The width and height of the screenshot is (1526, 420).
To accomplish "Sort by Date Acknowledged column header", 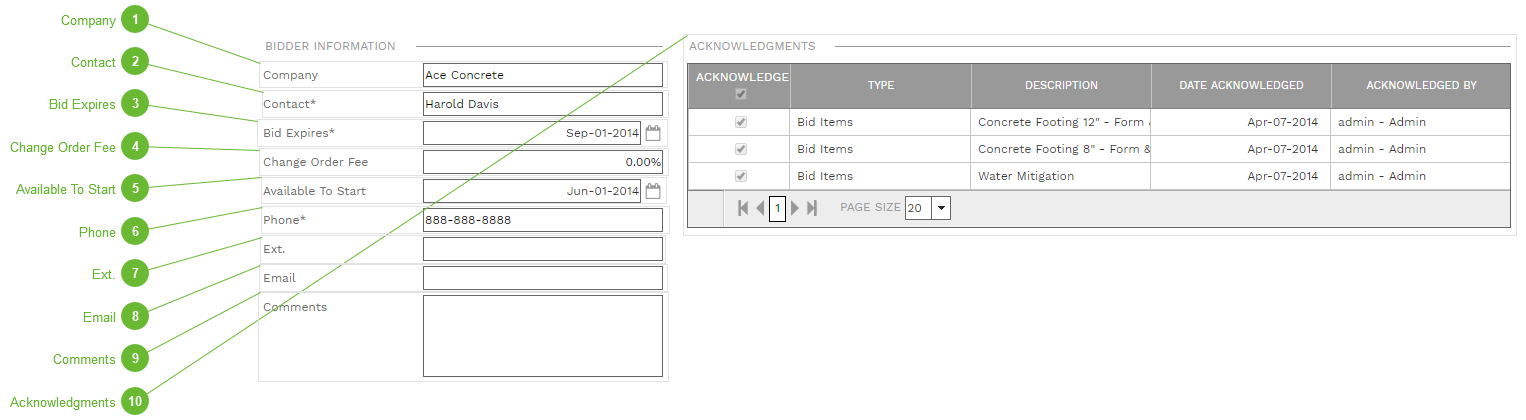I will [x=1241, y=86].
